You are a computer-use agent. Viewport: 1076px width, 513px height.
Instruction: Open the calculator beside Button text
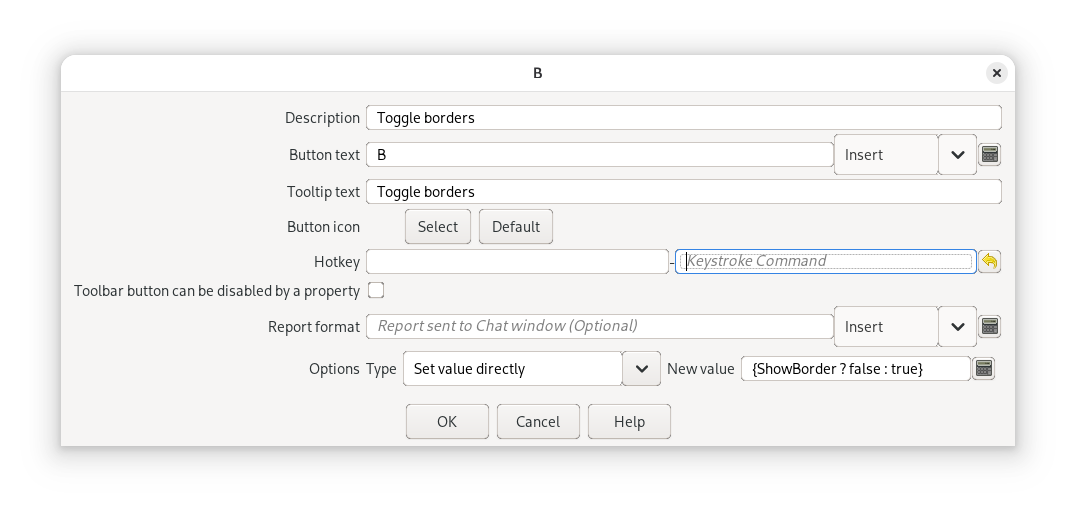click(989, 155)
